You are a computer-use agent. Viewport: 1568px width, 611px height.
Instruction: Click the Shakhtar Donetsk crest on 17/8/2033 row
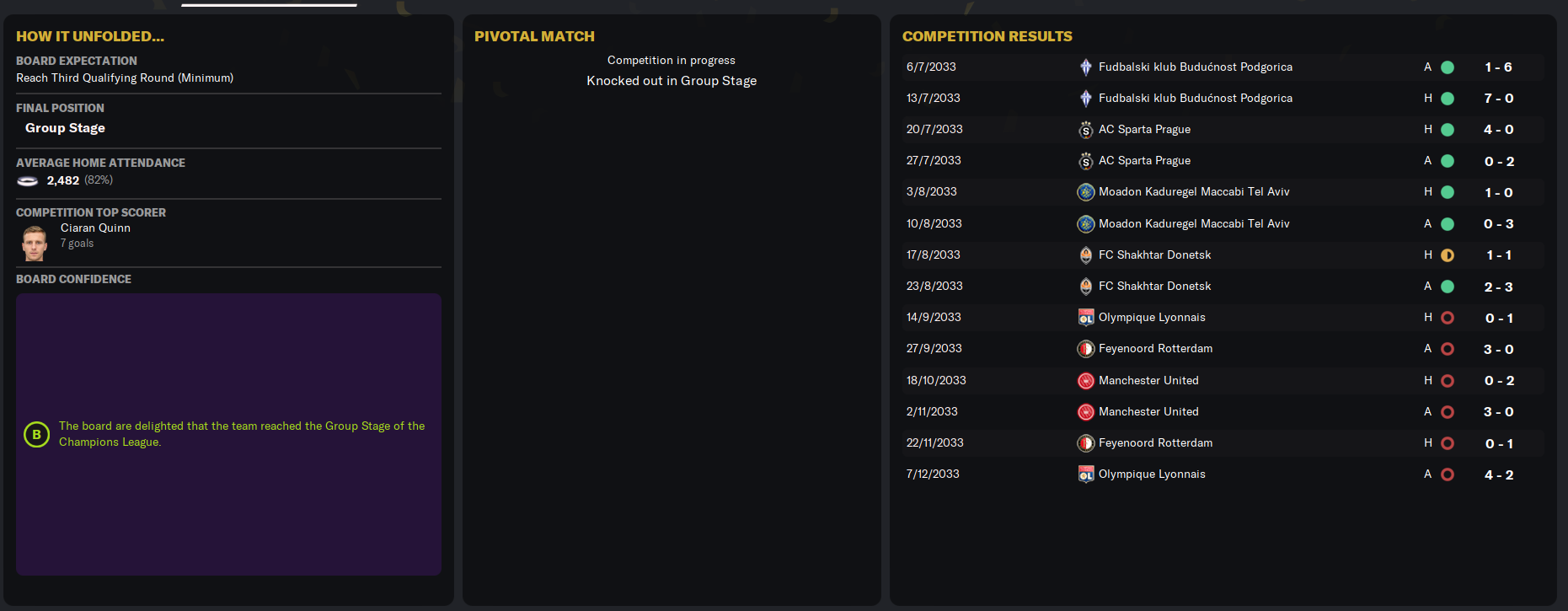click(x=1086, y=255)
